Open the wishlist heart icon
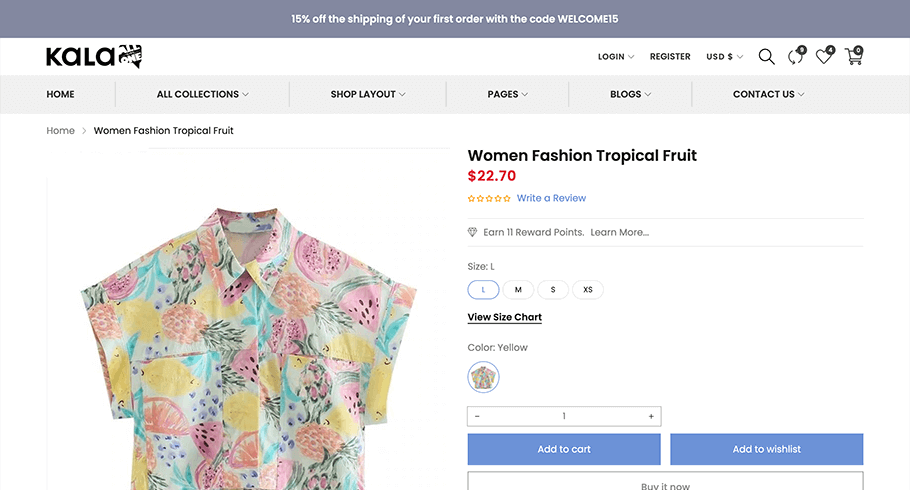This screenshot has height=490, width=910. 825,56
